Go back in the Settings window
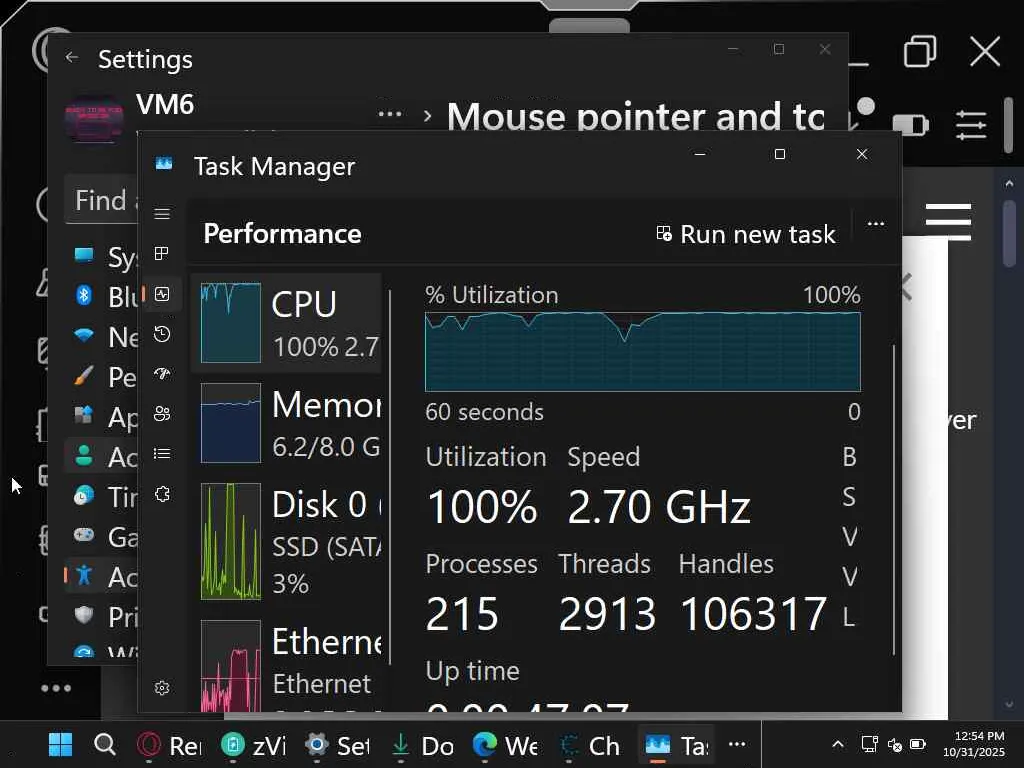Viewport: 1024px width, 768px height. tap(72, 58)
